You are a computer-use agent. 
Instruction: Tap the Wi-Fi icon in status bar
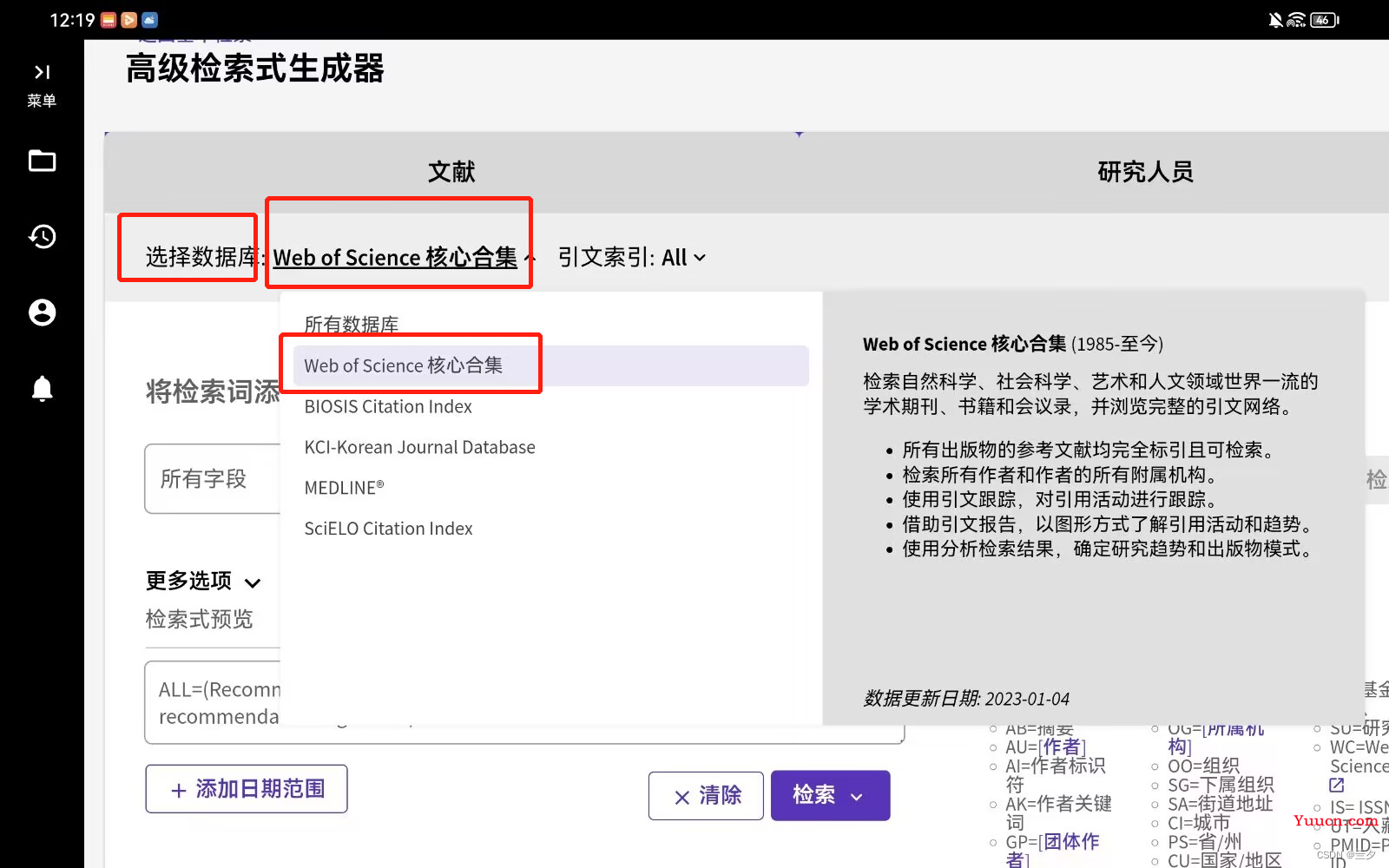(1296, 20)
